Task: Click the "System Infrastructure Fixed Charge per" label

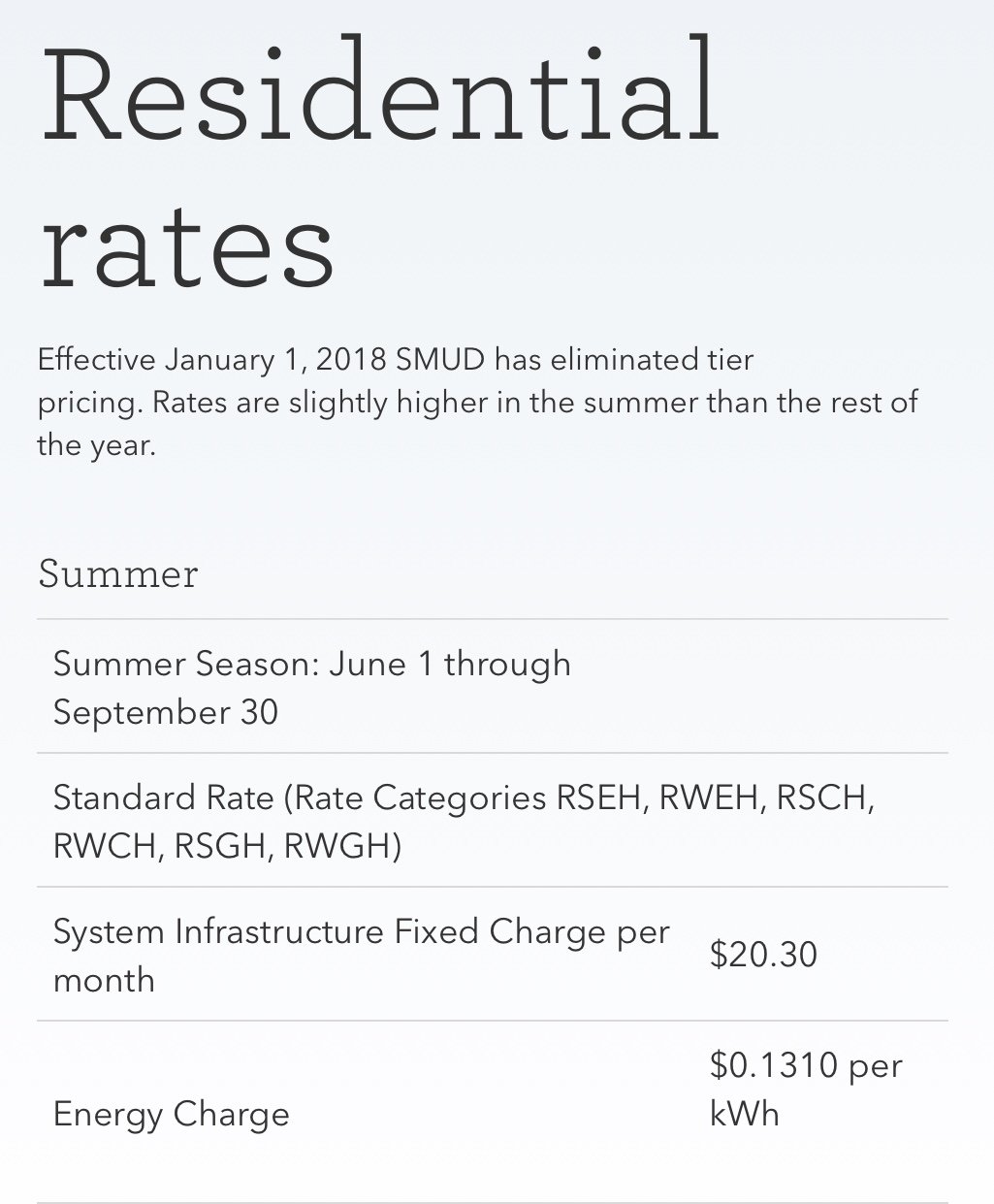Action: (361, 931)
